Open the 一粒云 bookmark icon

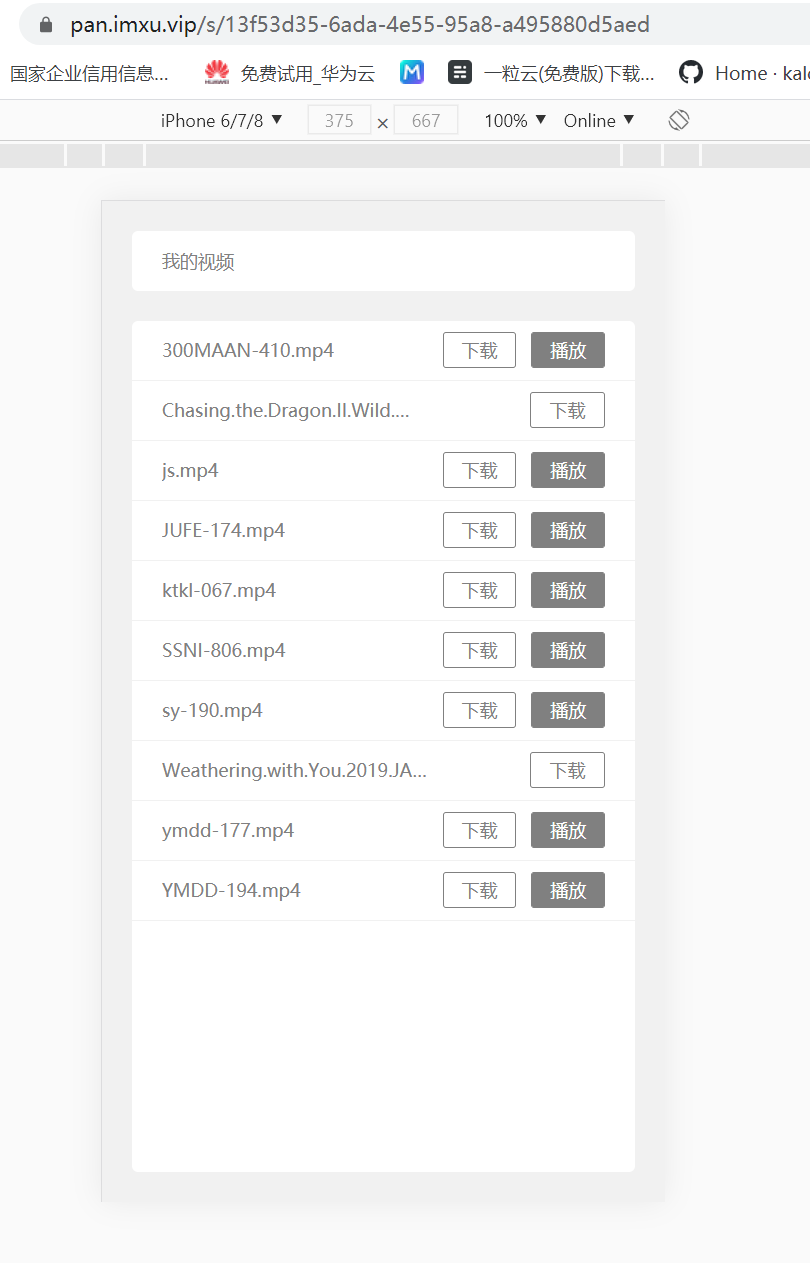point(460,72)
